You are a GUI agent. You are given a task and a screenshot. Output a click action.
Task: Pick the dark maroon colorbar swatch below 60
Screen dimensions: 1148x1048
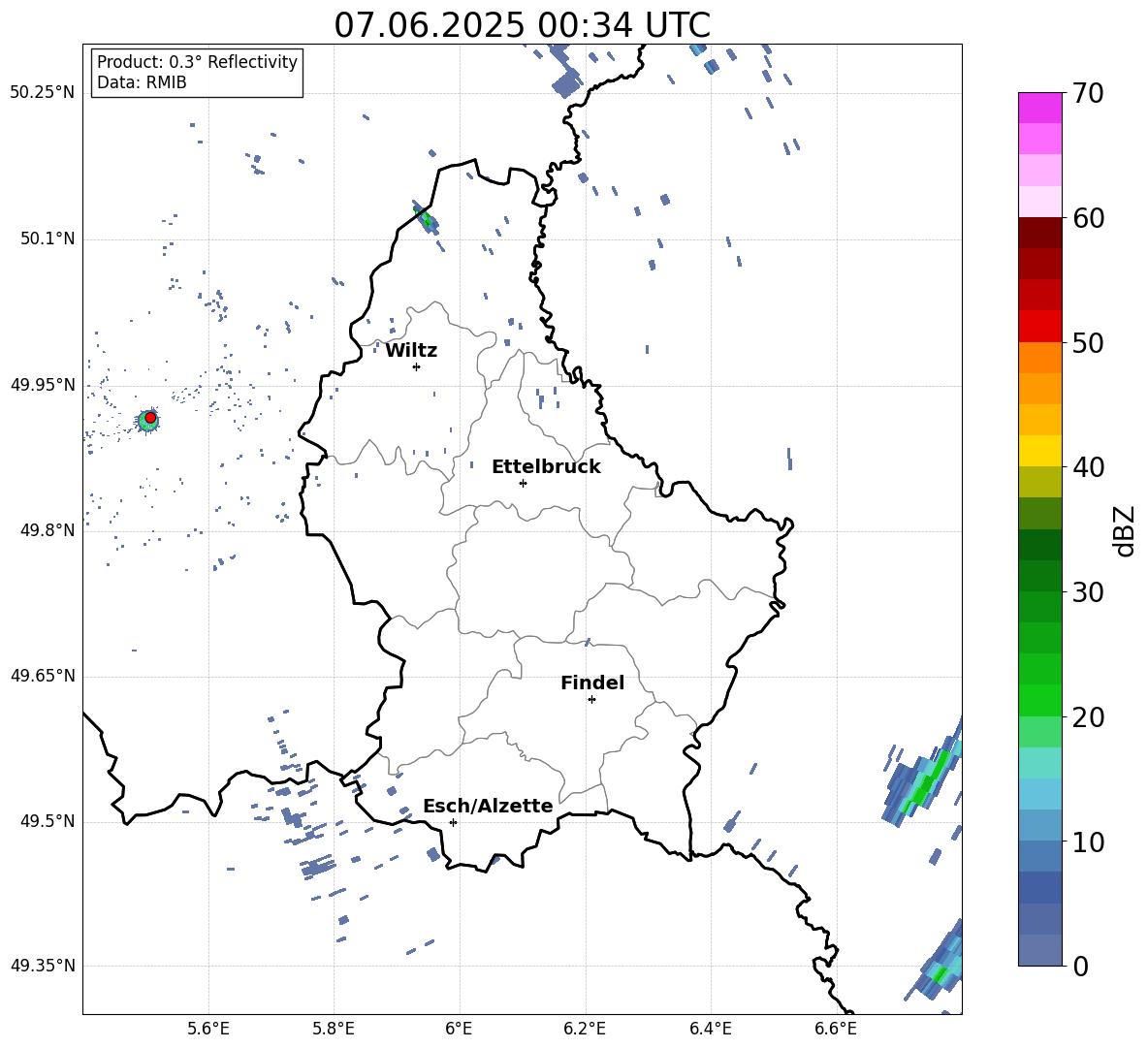pos(1040,233)
